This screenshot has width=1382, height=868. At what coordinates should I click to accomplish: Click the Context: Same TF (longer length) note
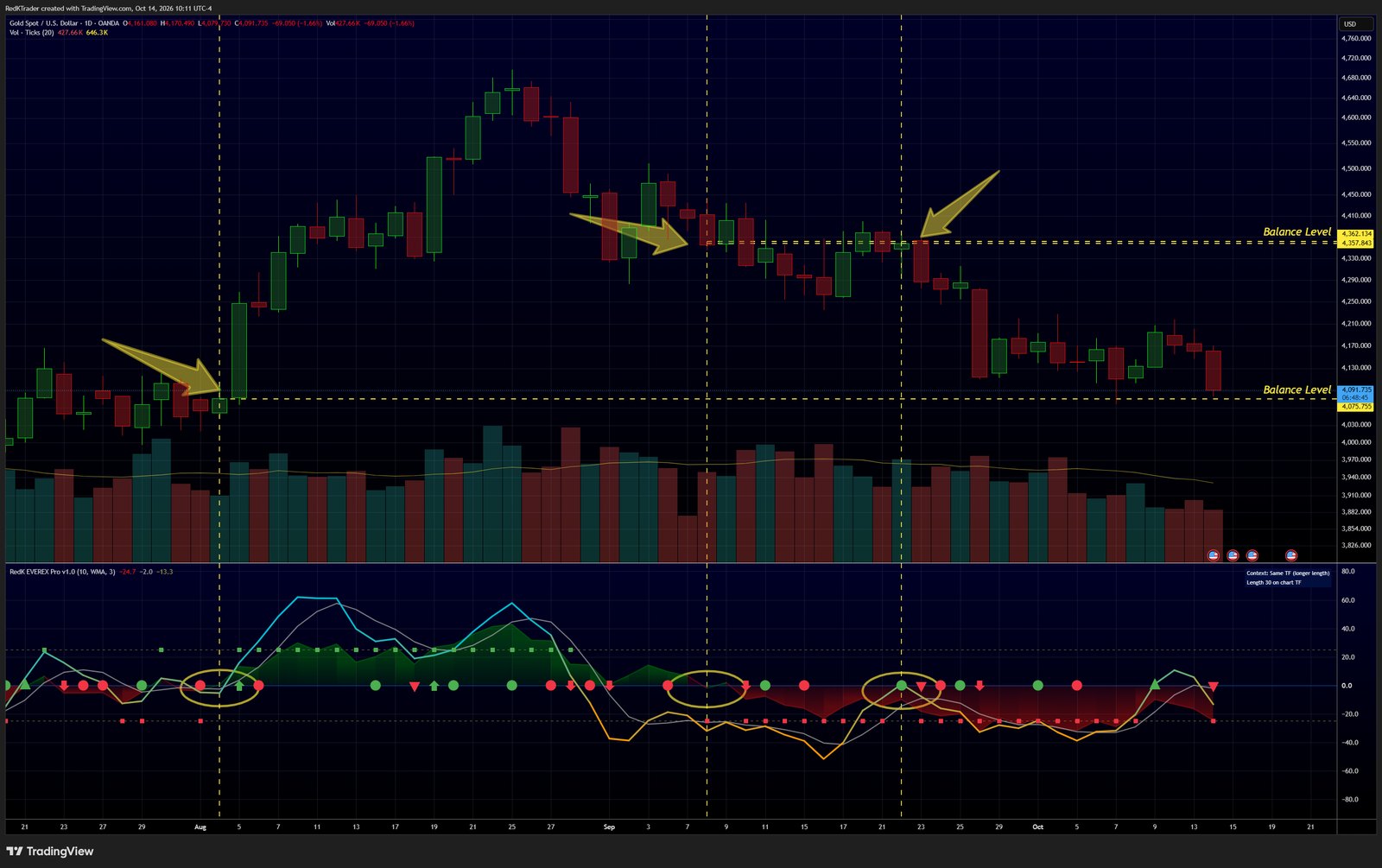[x=1288, y=573]
